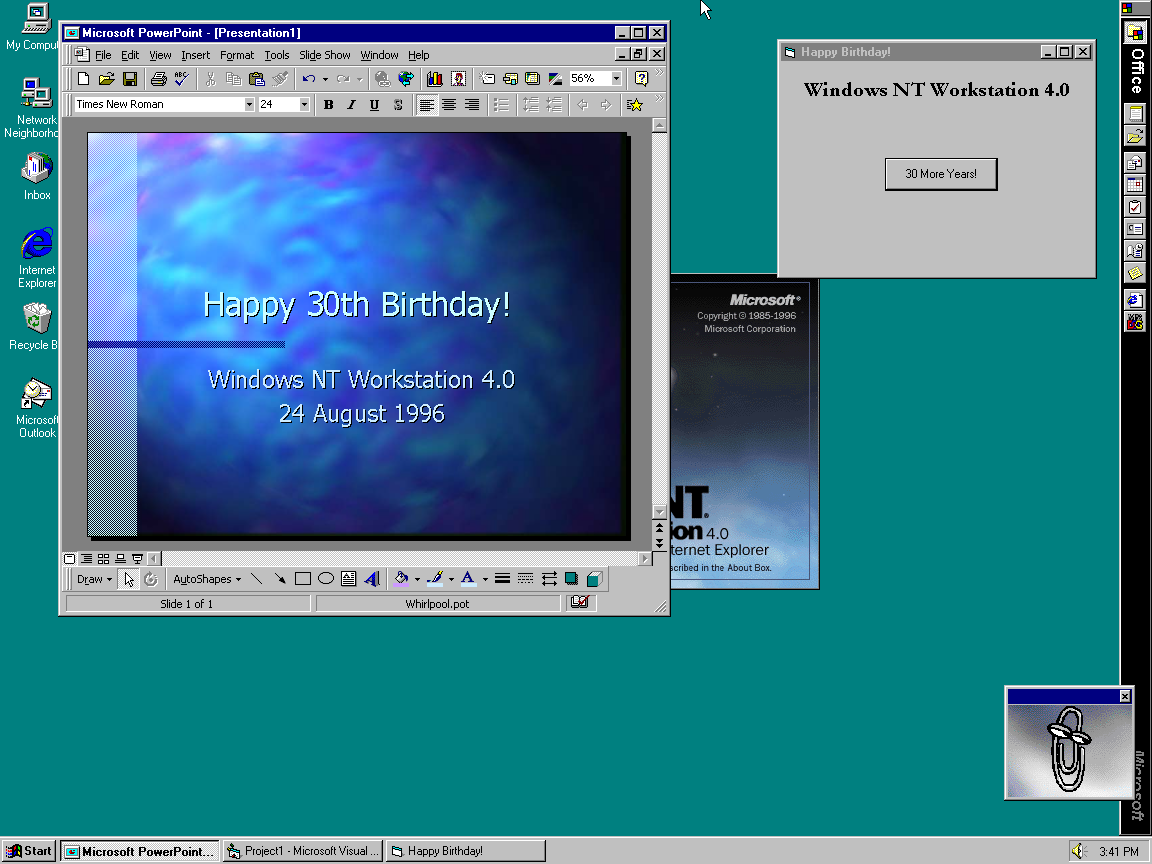Toggle text Shadow formatting
1152x864 pixels.
point(397,105)
